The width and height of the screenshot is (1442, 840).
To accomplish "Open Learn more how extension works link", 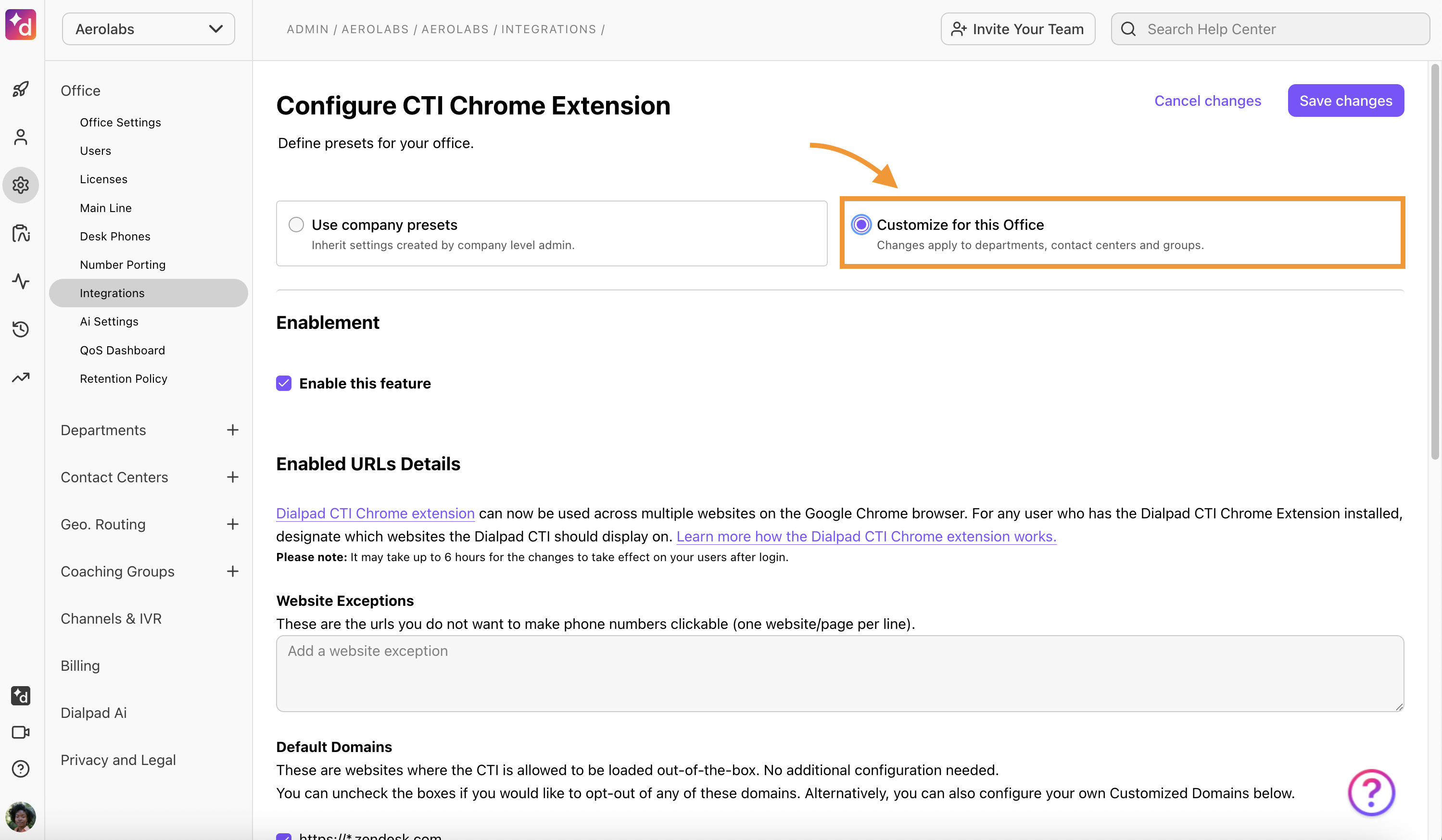I will pyautogui.click(x=866, y=536).
